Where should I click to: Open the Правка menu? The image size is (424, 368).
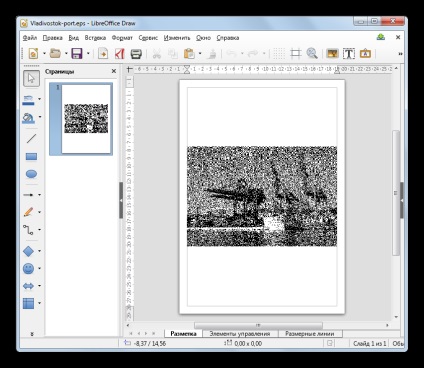pyautogui.click(x=52, y=38)
